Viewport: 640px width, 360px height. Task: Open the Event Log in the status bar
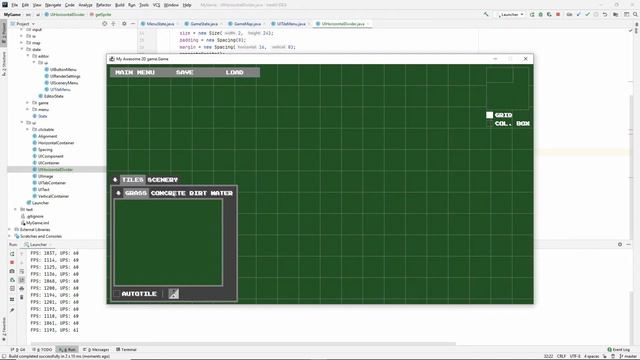tap(619, 349)
